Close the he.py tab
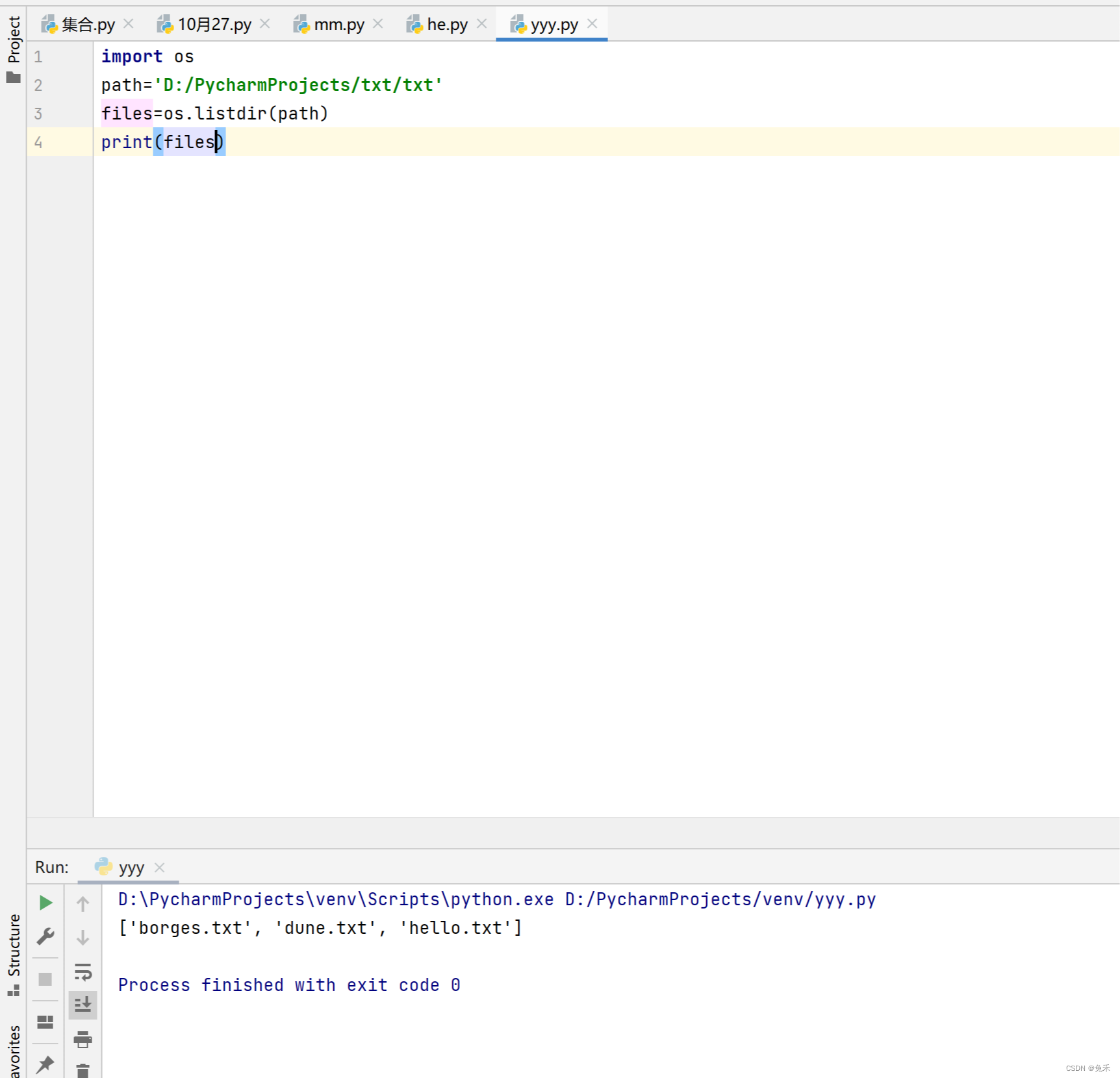Image resolution: width=1120 pixels, height=1078 pixels. point(482,24)
